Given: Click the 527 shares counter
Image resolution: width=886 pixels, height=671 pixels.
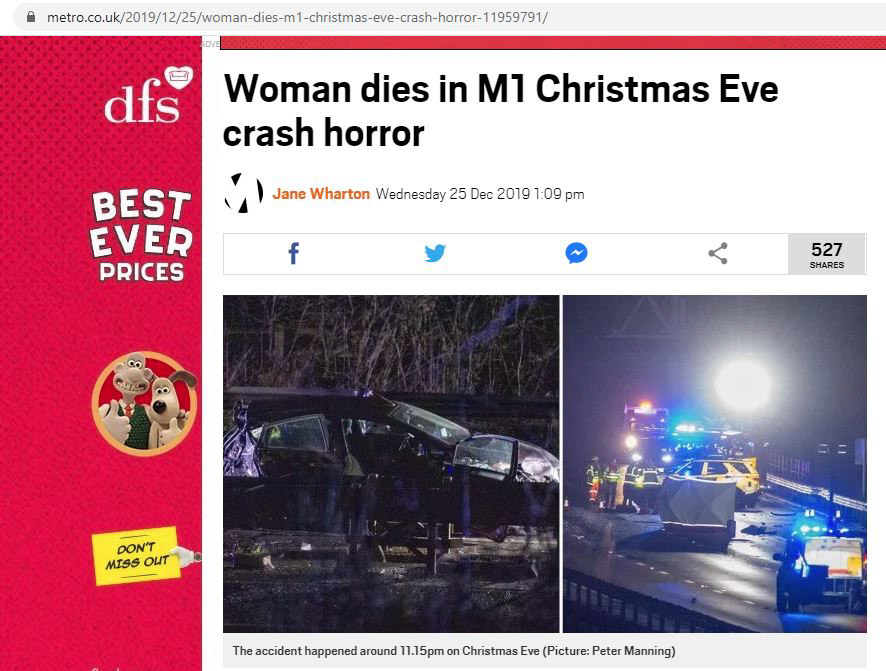Looking at the screenshot, I should click(827, 254).
